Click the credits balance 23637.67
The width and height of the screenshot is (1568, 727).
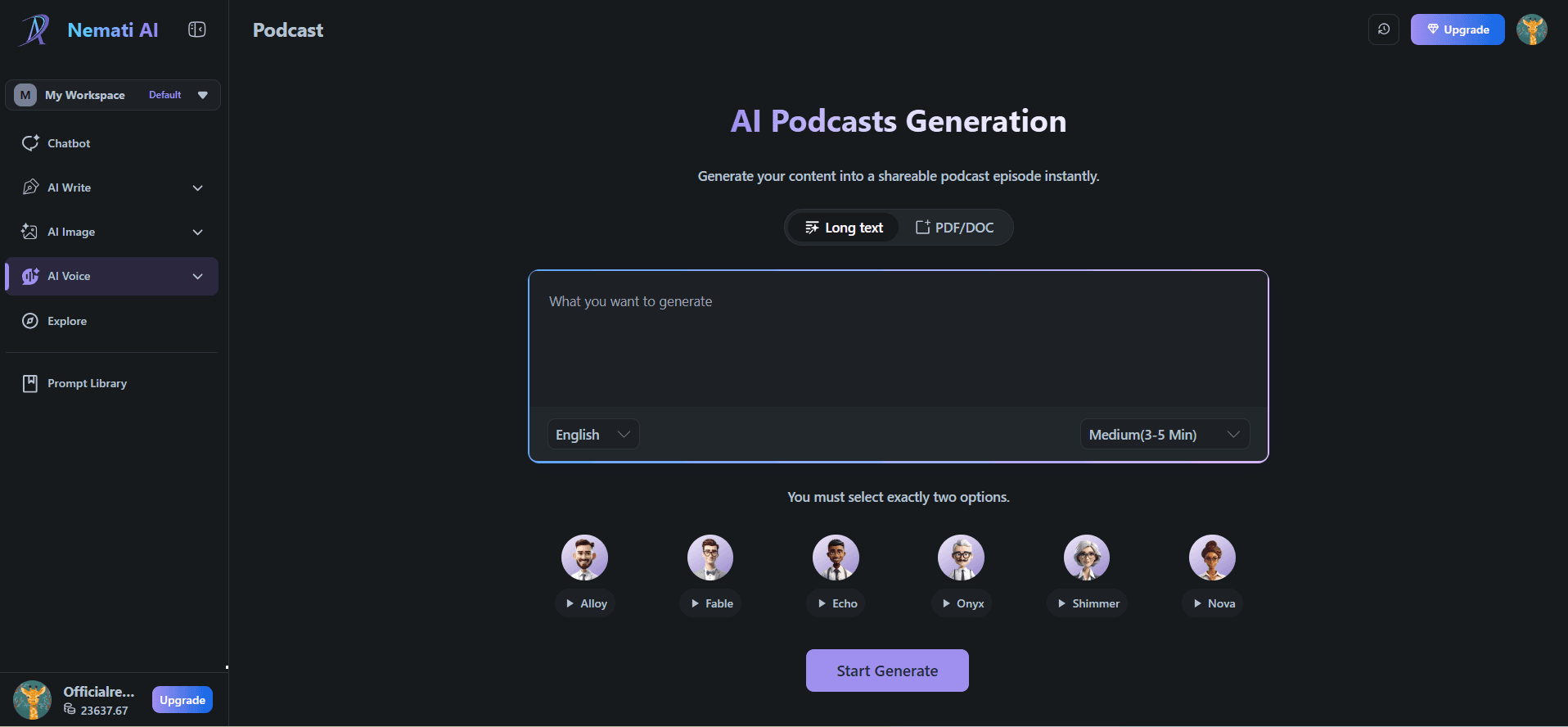pyautogui.click(x=97, y=711)
